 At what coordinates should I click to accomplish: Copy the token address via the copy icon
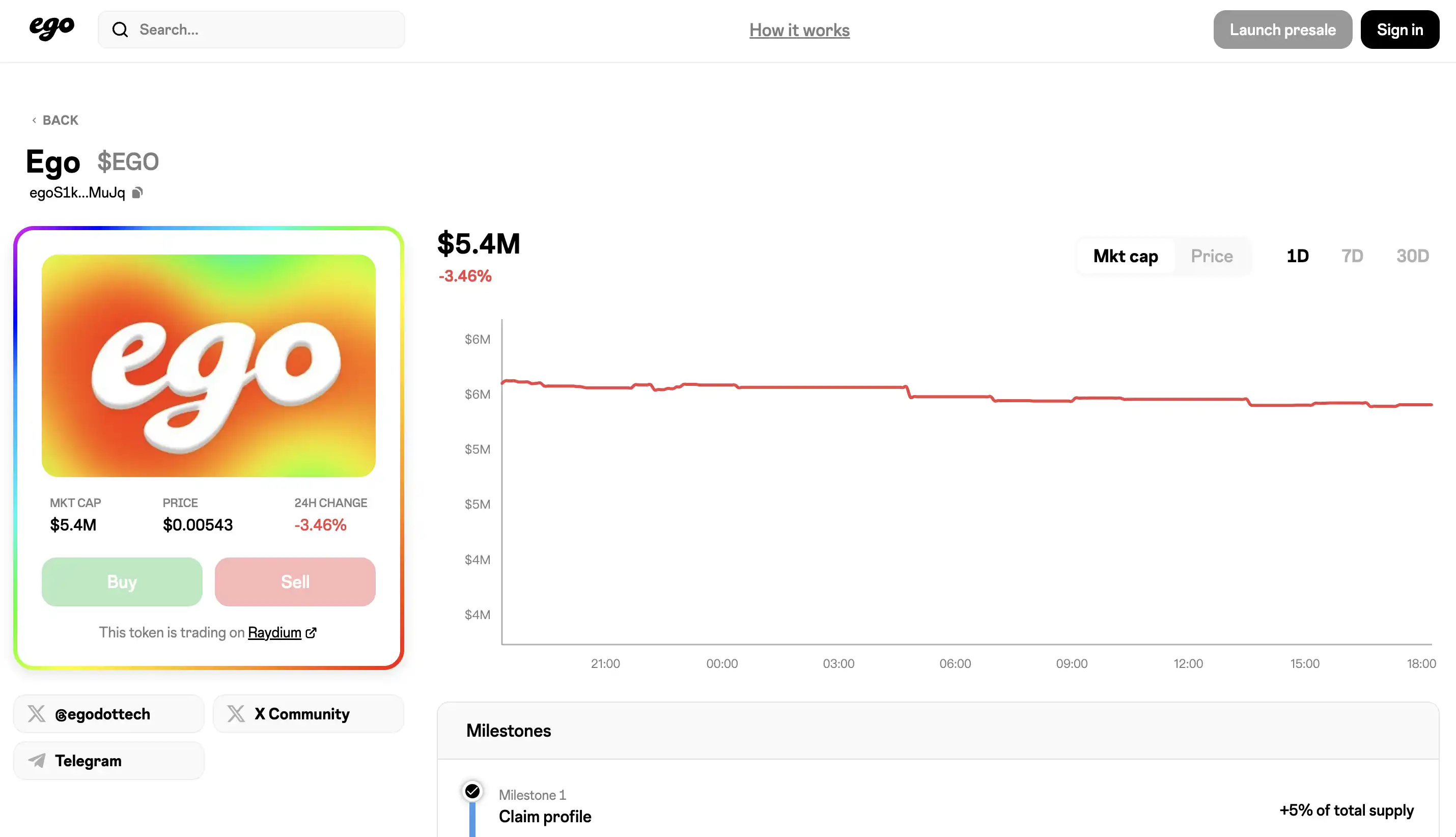coord(137,192)
